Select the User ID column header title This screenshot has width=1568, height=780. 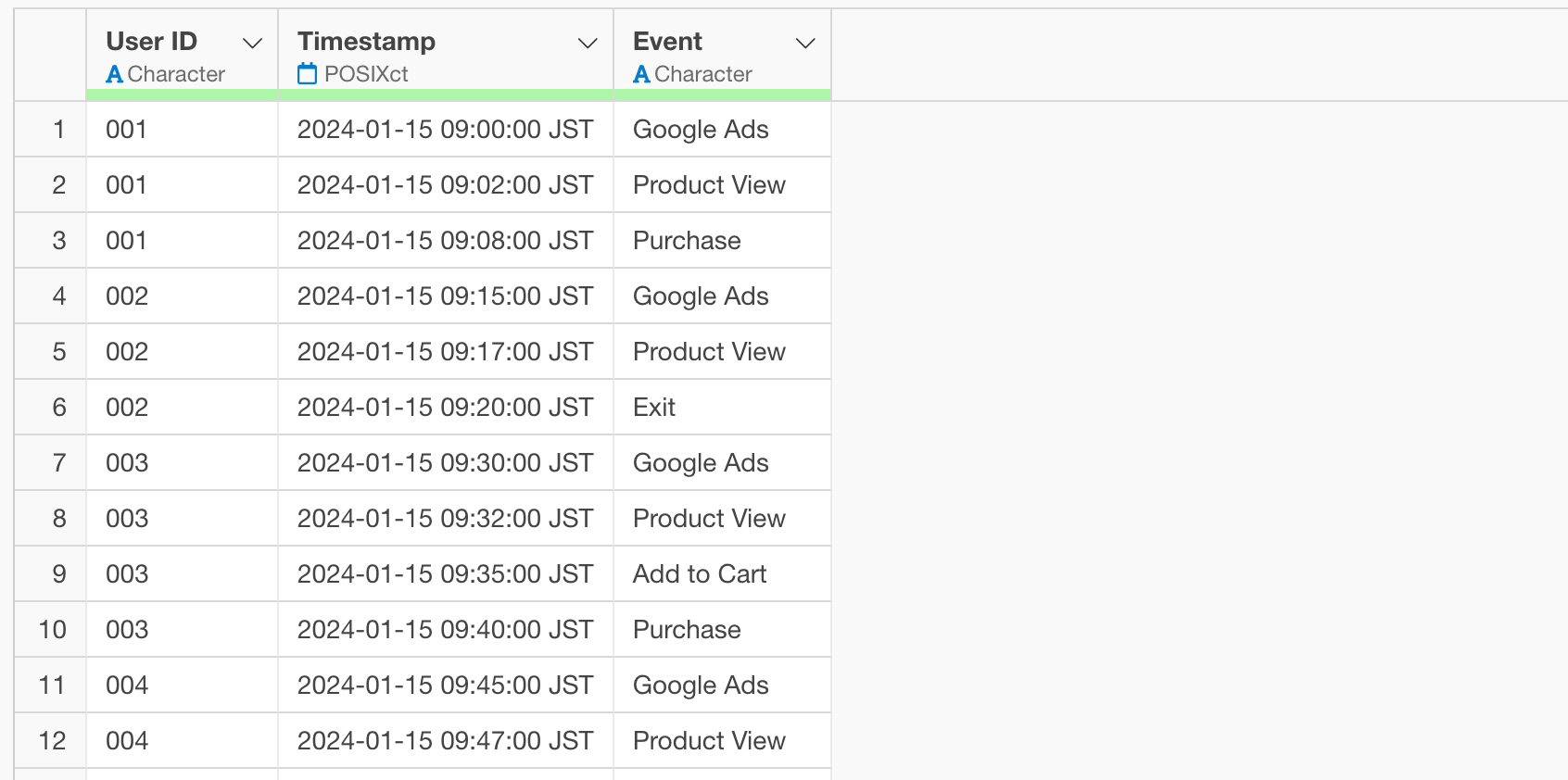(152, 42)
